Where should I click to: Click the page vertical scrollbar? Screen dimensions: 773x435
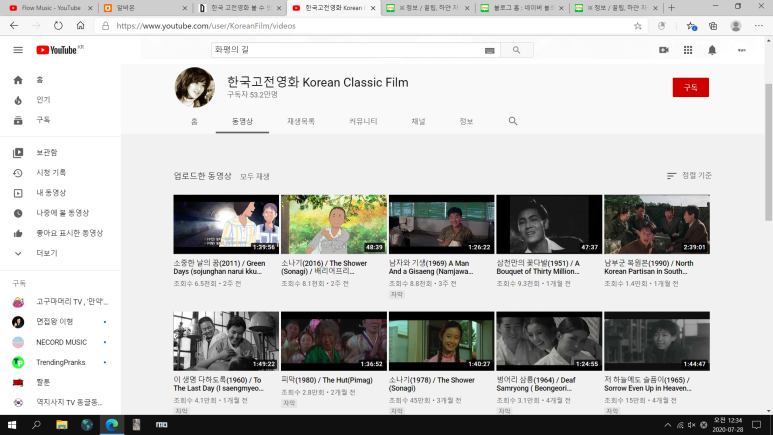769,153
